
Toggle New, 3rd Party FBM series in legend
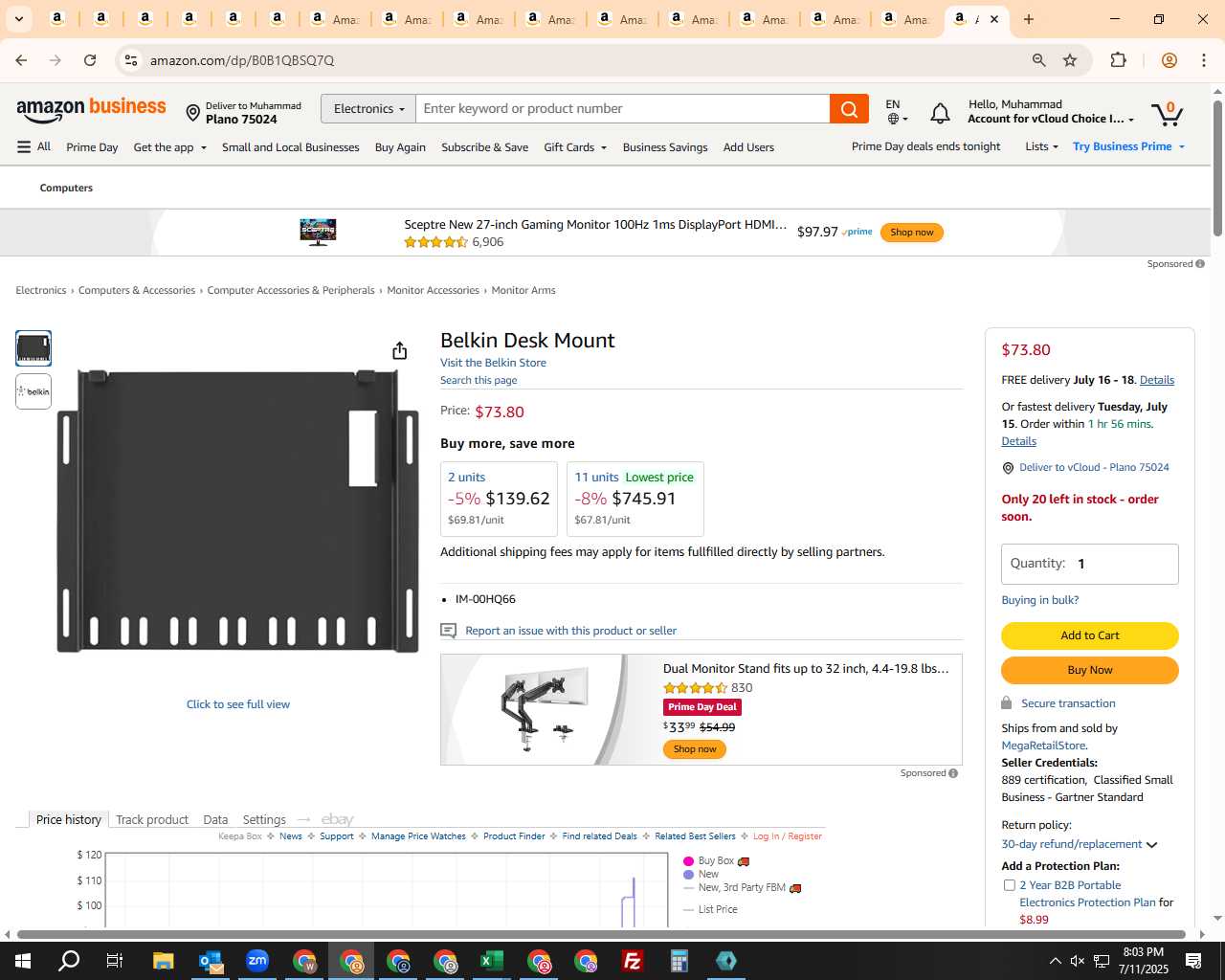point(742,887)
